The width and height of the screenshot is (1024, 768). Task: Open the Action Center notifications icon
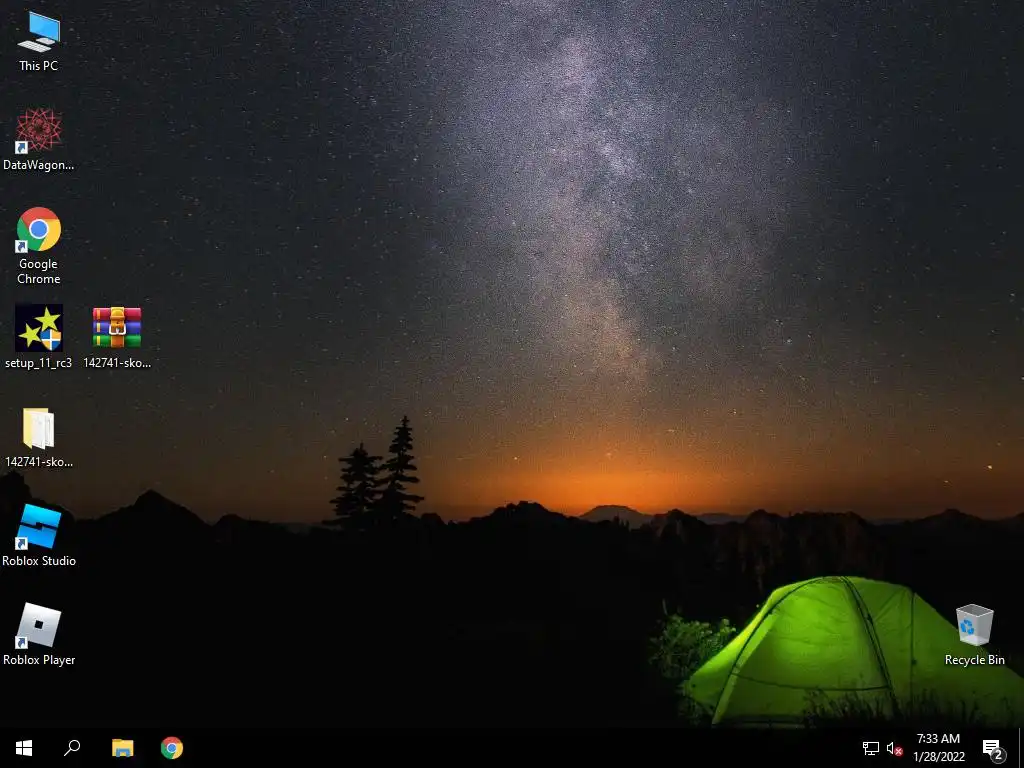[993, 748]
